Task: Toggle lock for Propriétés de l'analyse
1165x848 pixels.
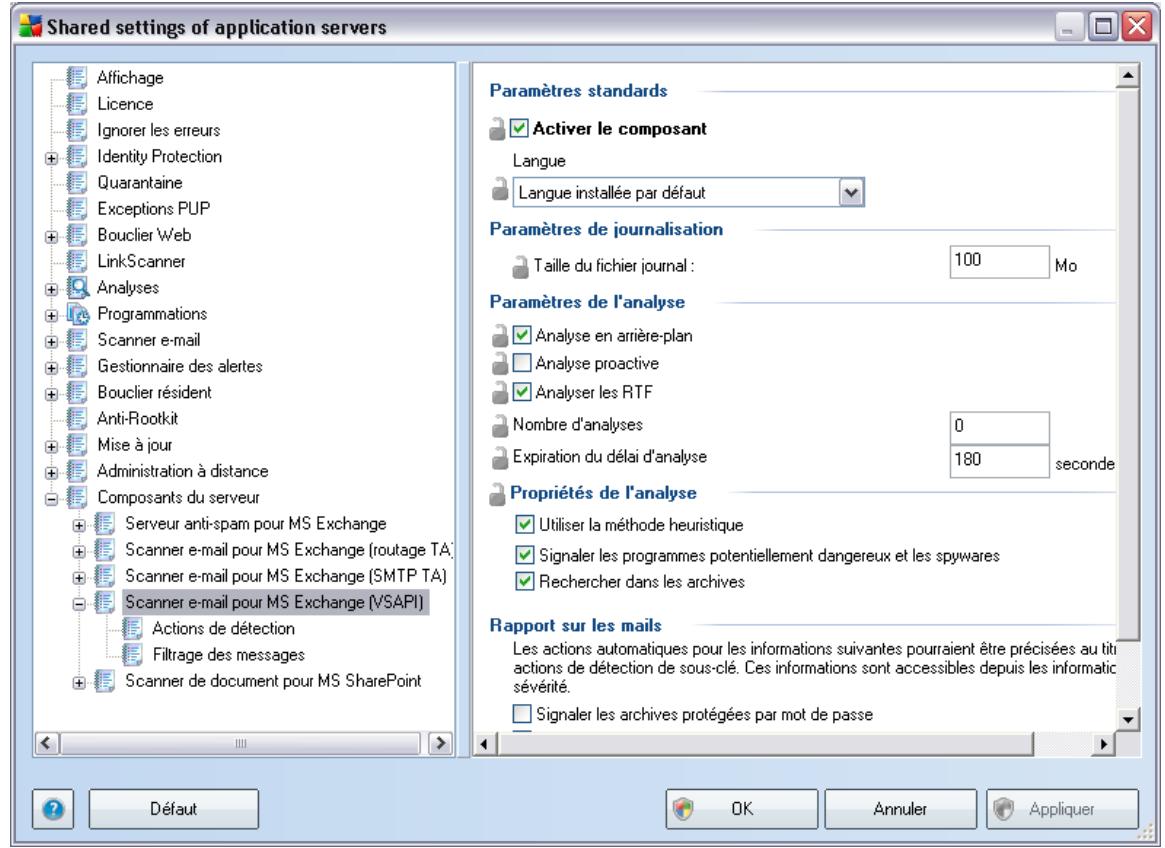Action: [497, 494]
